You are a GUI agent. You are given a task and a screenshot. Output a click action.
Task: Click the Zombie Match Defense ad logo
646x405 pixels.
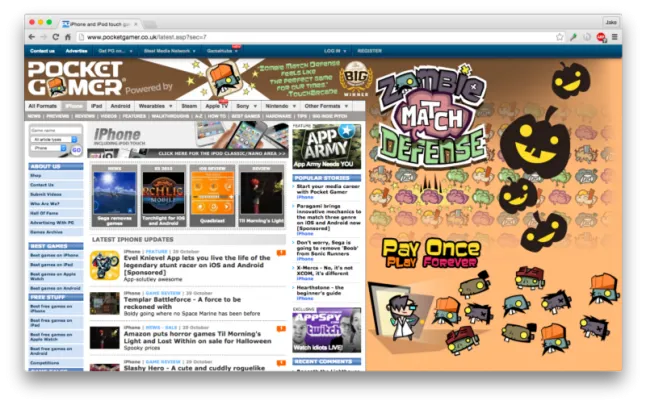point(431,117)
